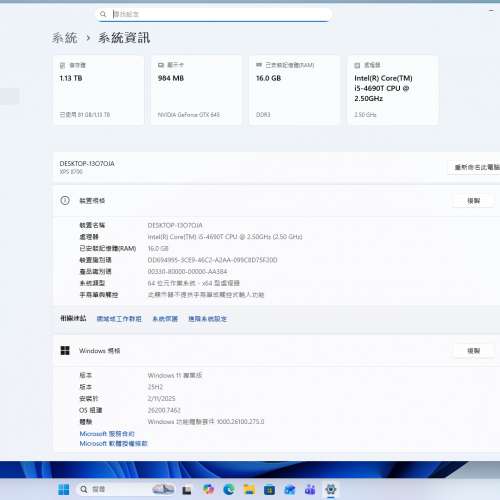
Task: Click the processor value ending in (2.50 GHz)
Action: click(x=225, y=237)
